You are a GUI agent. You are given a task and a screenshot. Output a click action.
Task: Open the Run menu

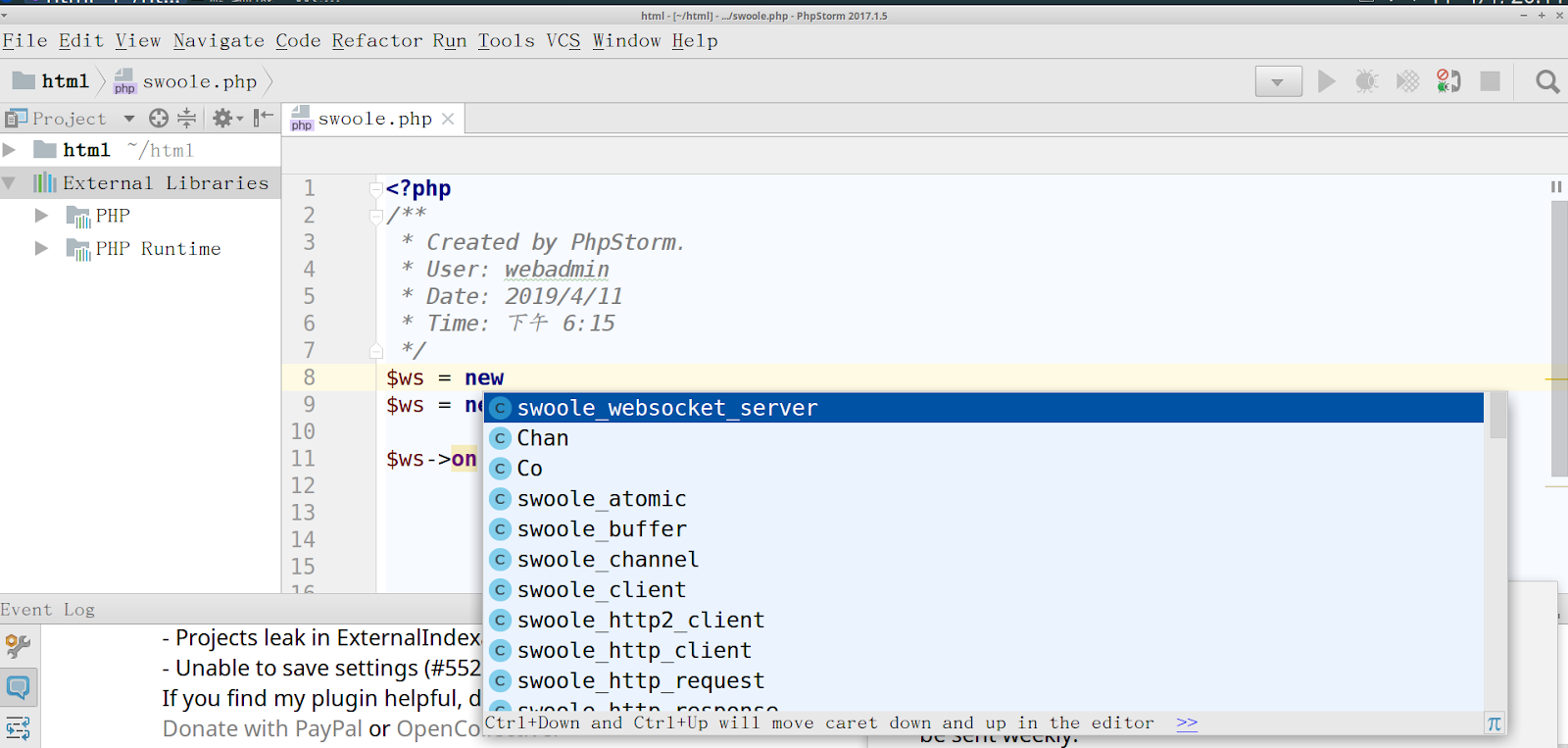click(450, 41)
